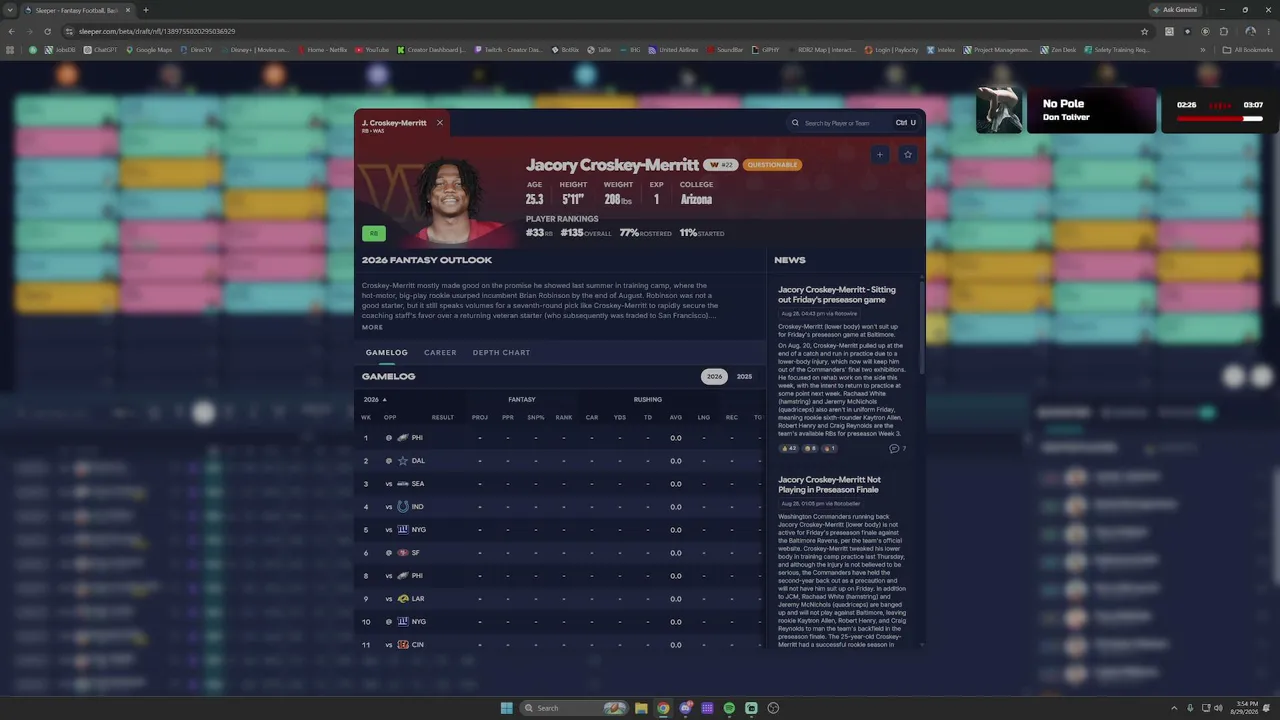Click the 'IND' opponent text in week 4
Screen dimensions: 1280x720
point(417,507)
